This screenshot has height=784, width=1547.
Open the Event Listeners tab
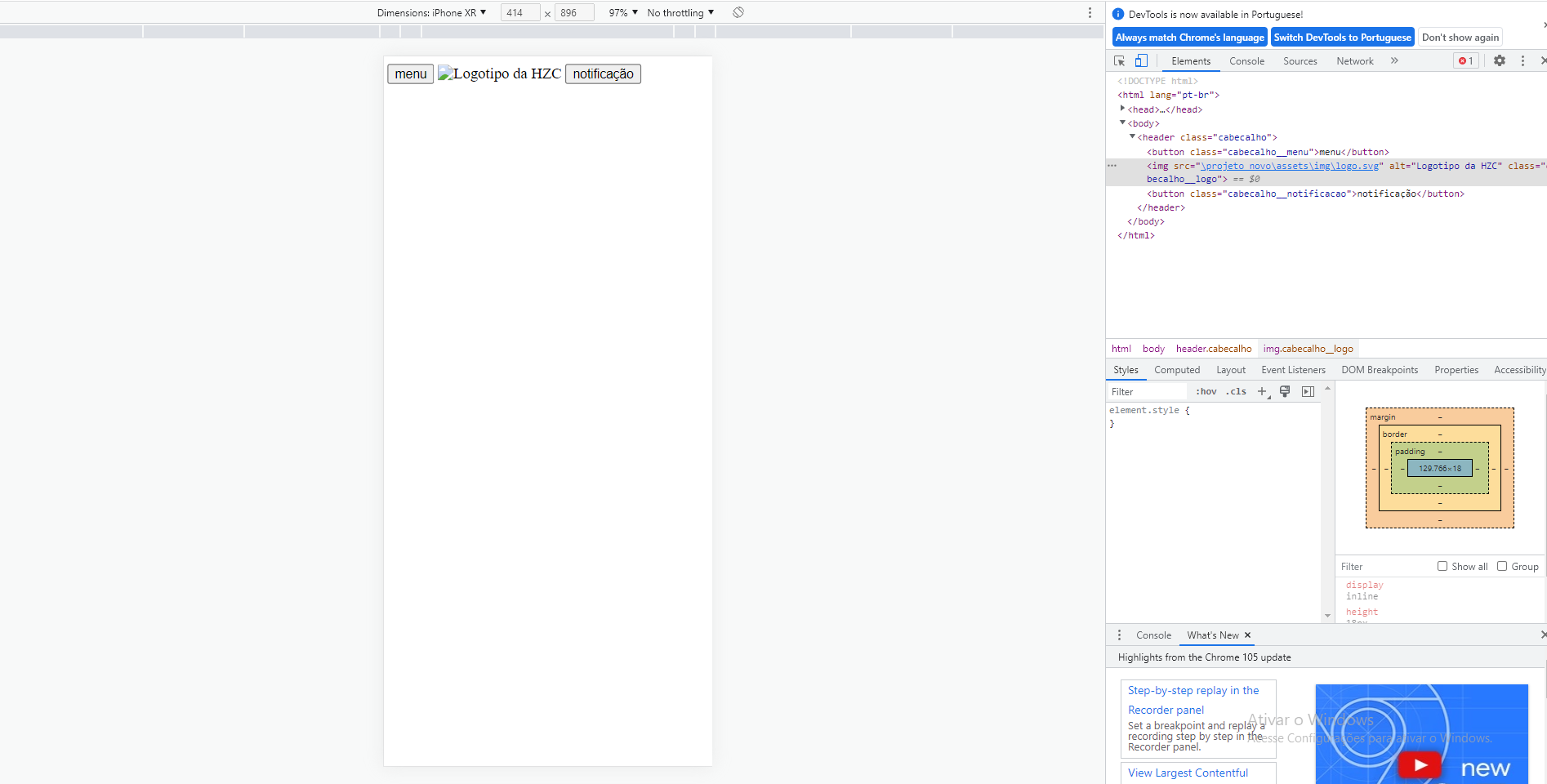pos(1293,370)
